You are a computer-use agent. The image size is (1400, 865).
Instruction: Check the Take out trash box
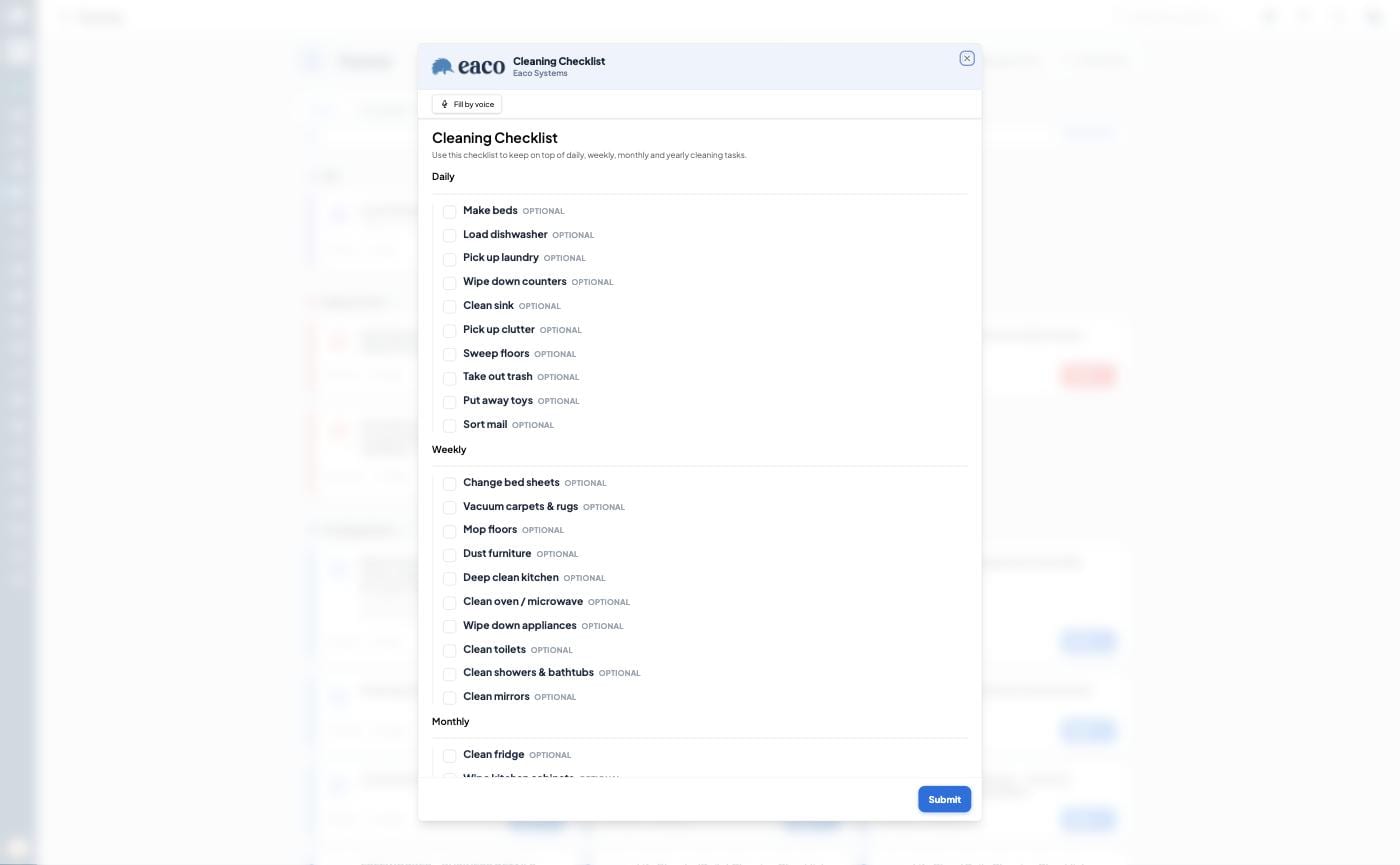click(x=450, y=378)
